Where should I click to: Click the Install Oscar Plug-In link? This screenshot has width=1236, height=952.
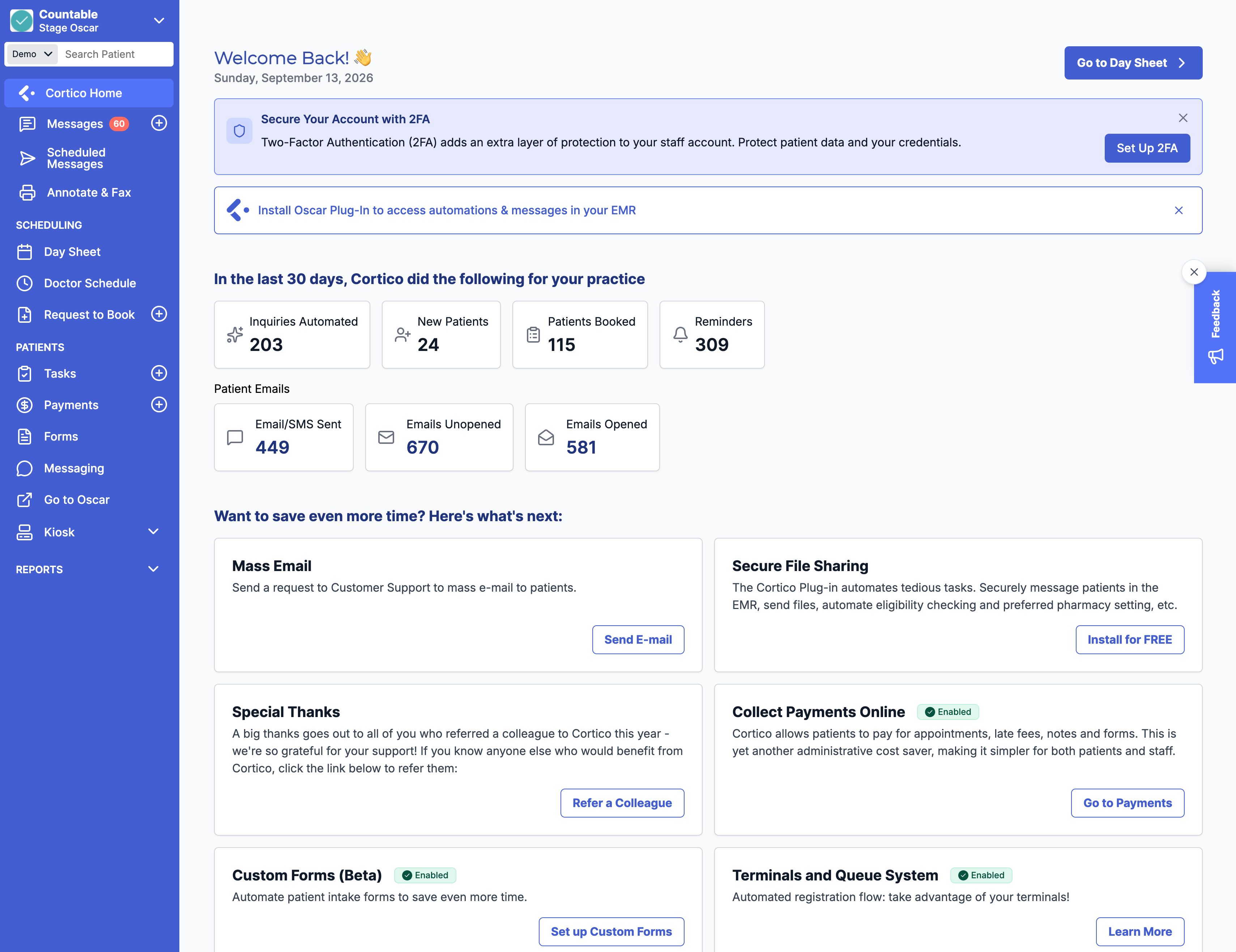click(x=447, y=210)
